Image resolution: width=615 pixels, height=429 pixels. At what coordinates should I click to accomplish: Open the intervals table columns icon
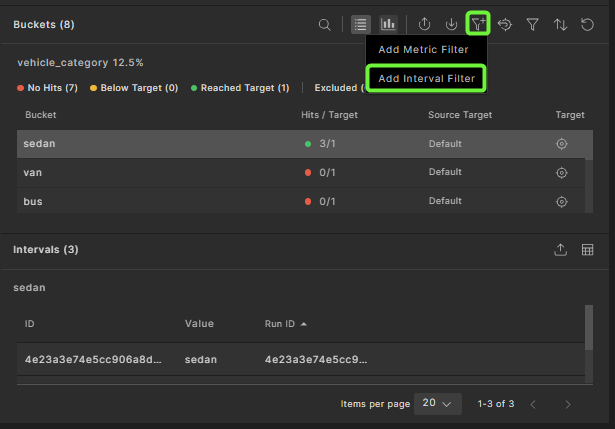pos(588,250)
